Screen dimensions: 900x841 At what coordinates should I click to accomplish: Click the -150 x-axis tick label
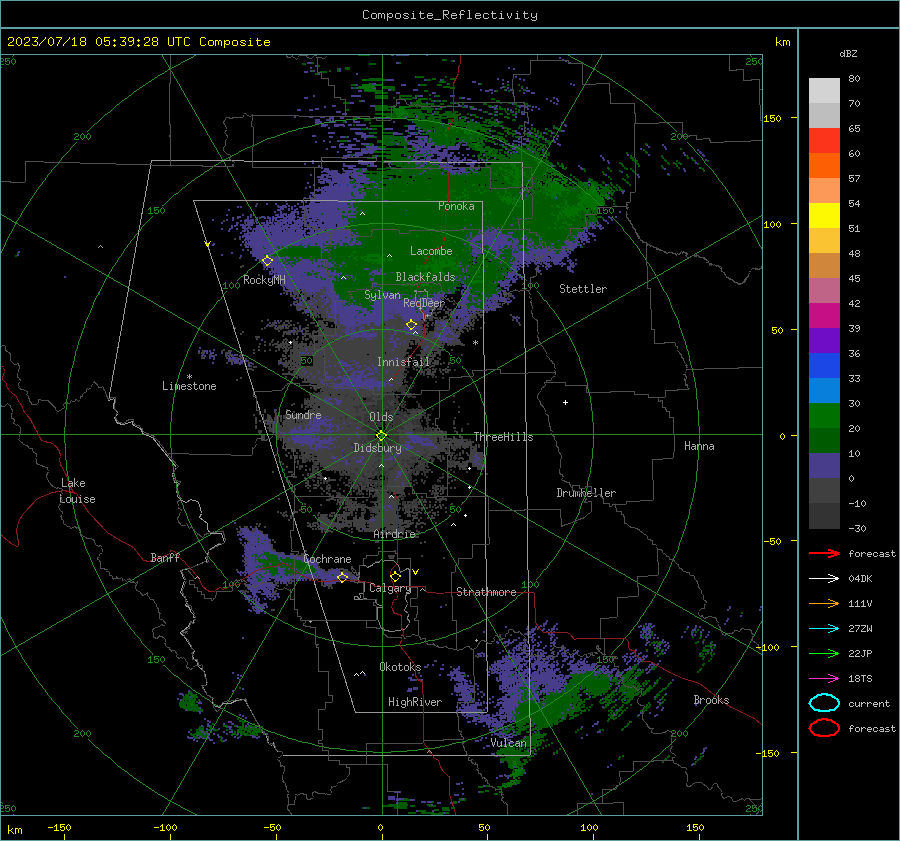[59, 827]
